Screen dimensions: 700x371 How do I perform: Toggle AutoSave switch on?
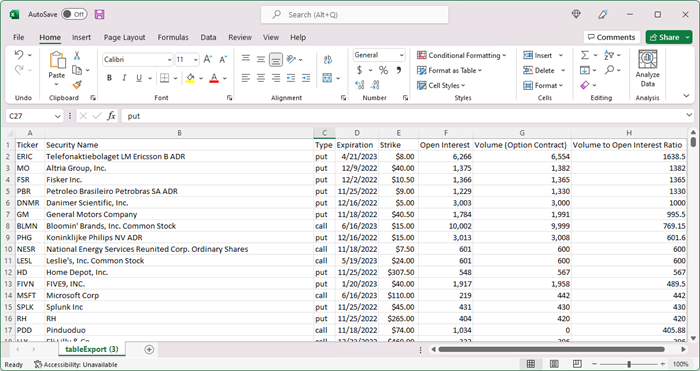pyautogui.click(x=74, y=14)
